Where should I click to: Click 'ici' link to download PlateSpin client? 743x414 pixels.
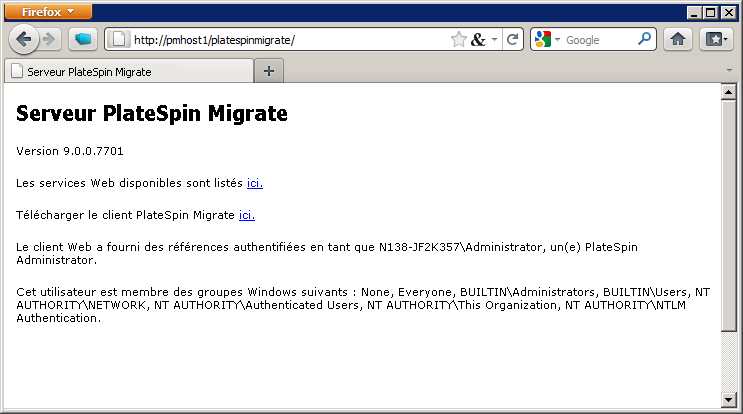click(247, 215)
